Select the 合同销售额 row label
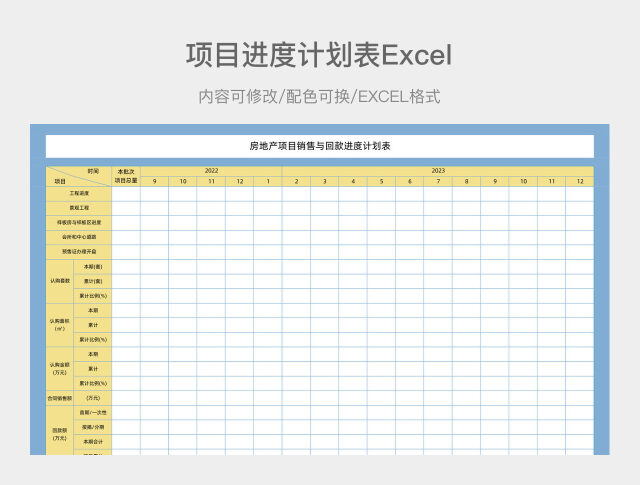Viewport: 640px width, 485px height. [x=60, y=398]
